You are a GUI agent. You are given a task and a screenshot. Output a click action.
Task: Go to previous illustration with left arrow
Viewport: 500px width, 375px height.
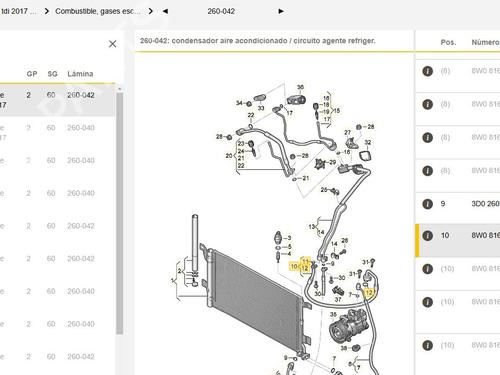point(165,11)
